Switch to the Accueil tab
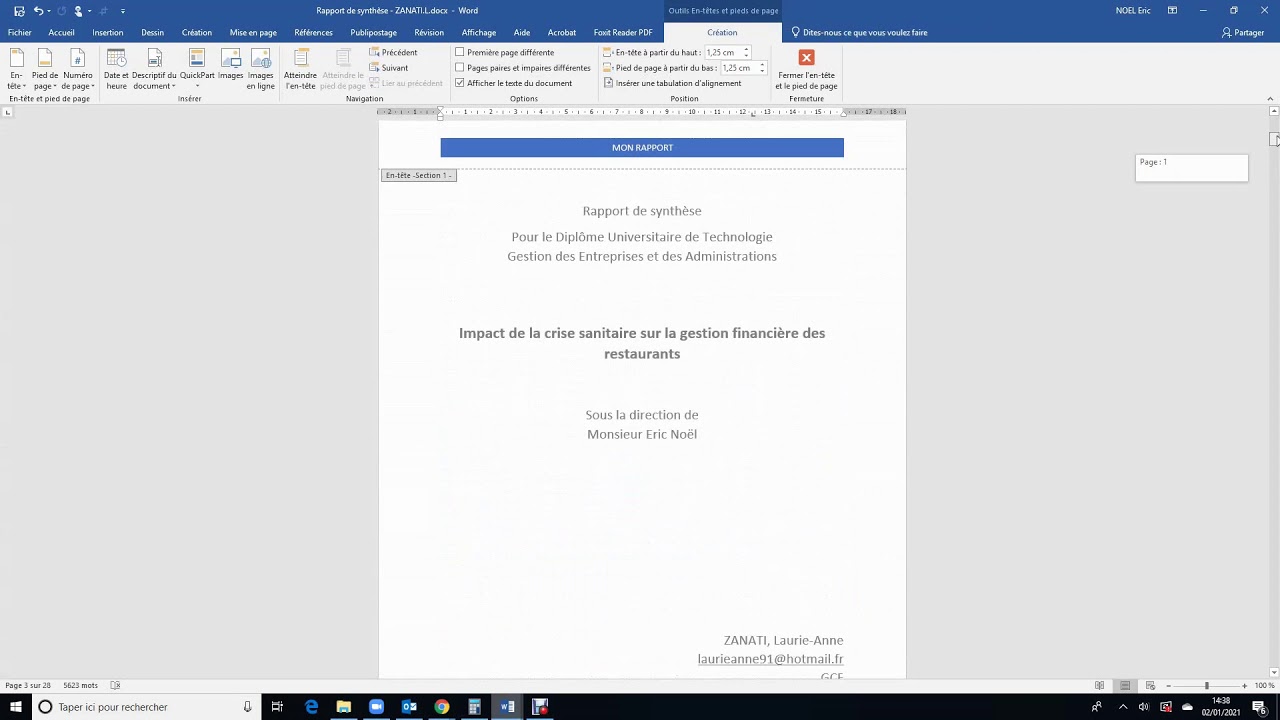The image size is (1280, 720). pyautogui.click(x=61, y=32)
